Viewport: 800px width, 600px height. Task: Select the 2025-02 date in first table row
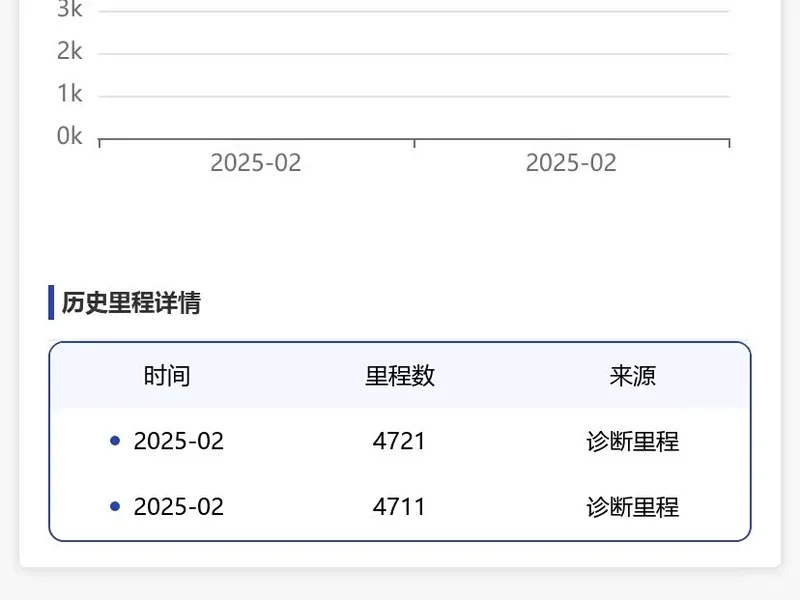(x=179, y=441)
